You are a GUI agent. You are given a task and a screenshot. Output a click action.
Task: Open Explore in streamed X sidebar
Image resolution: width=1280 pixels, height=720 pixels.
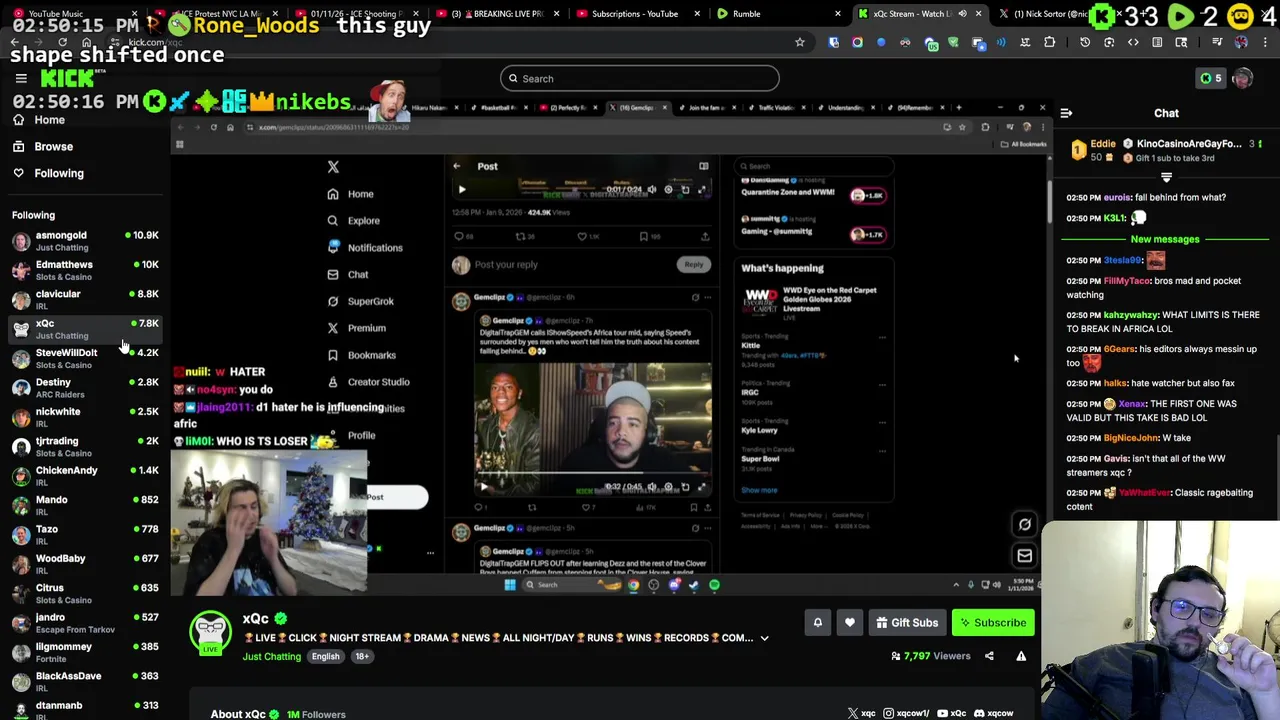354,221
